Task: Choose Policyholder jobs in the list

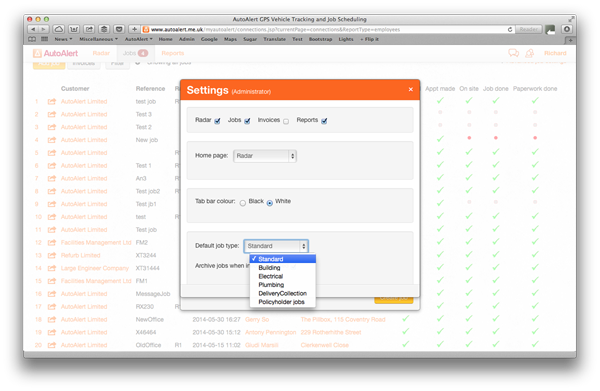Action: (x=283, y=302)
